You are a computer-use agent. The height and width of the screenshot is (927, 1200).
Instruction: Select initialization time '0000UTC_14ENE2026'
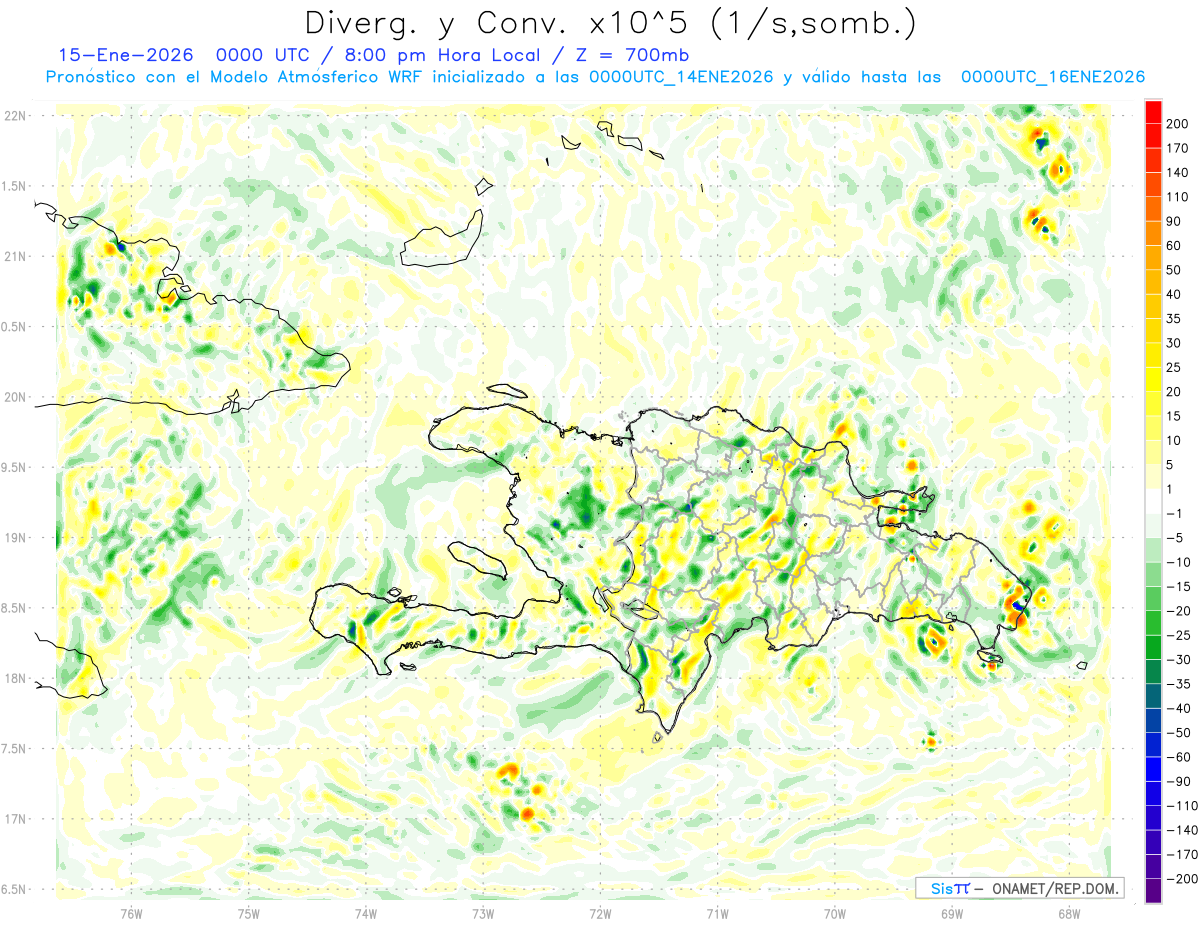pyautogui.click(x=681, y=77)
